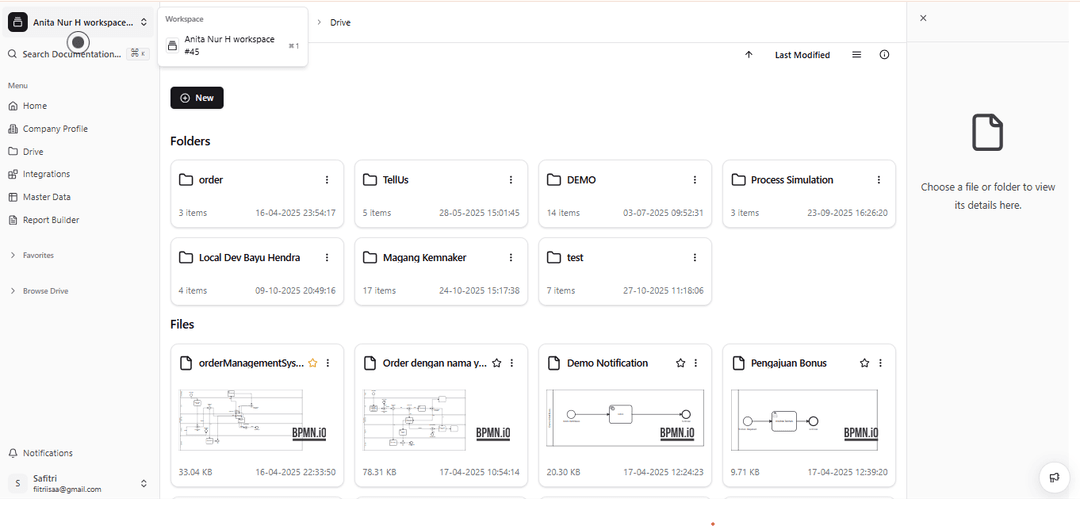This screenshot has height=527, width=1080.
Task: Click the 33.04 KB file size
Action: pos(195,473)
